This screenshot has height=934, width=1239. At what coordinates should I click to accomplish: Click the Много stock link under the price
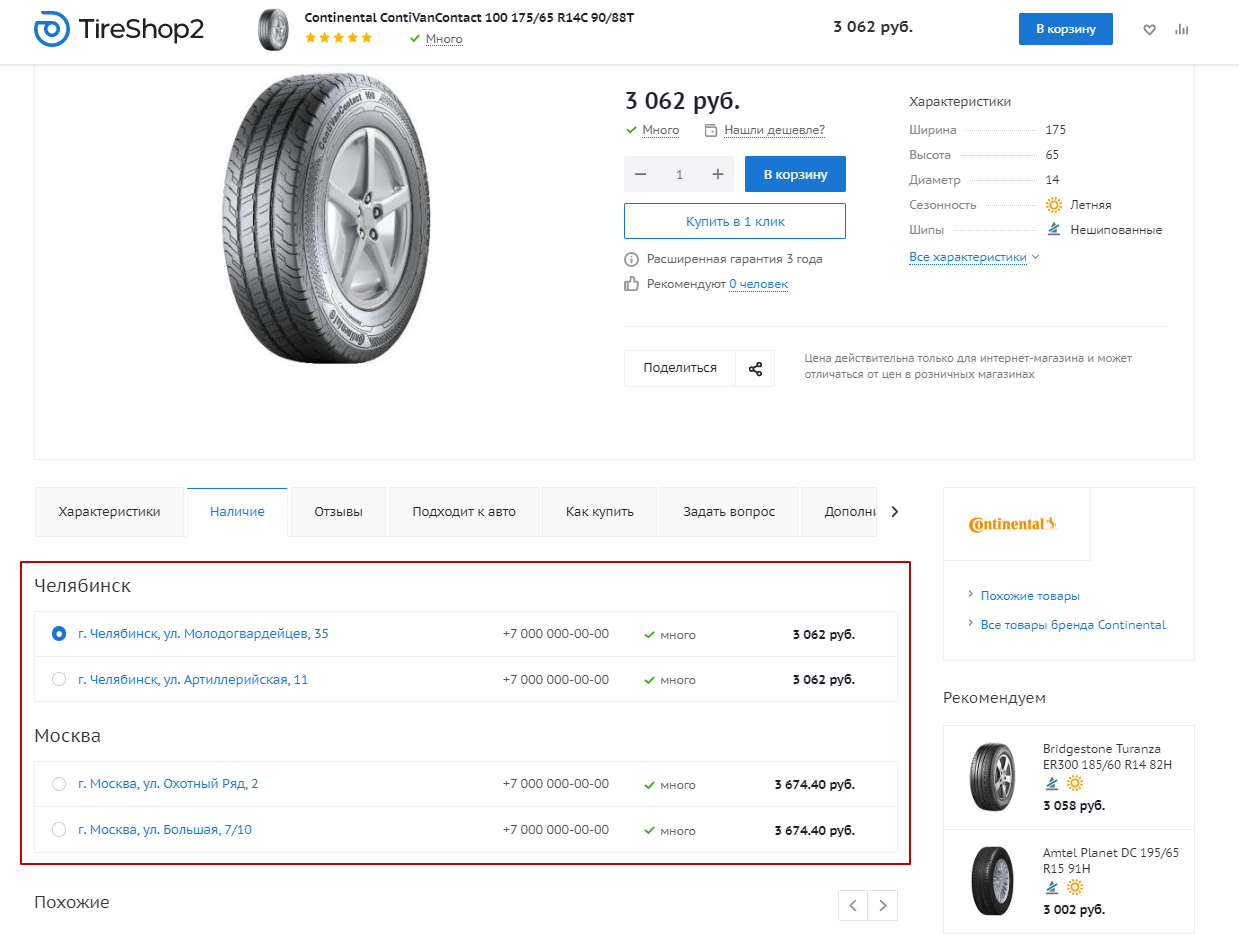tap(660, 130)
